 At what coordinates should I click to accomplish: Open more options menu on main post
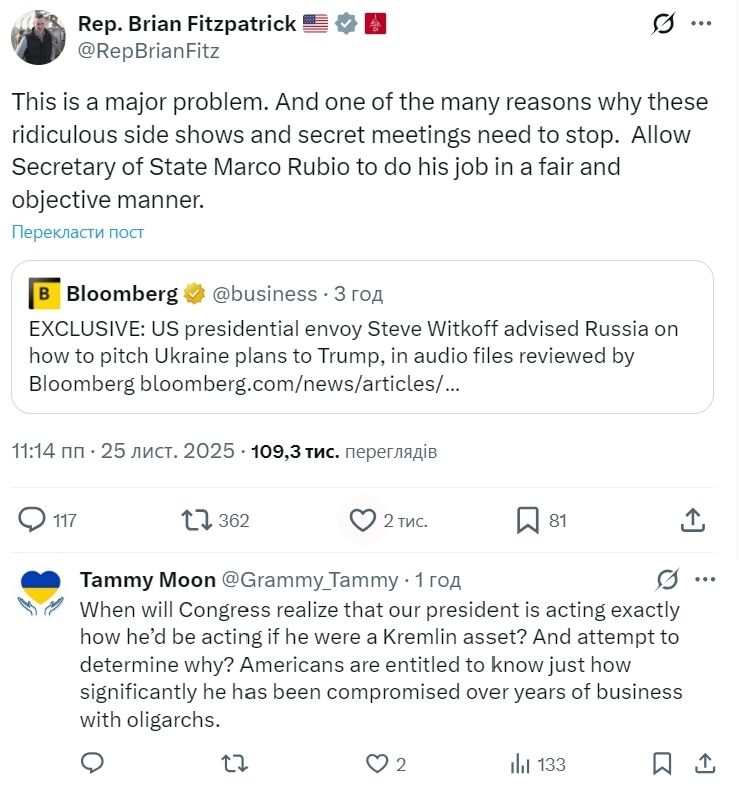pyautogui.click(x=706, y=23)
